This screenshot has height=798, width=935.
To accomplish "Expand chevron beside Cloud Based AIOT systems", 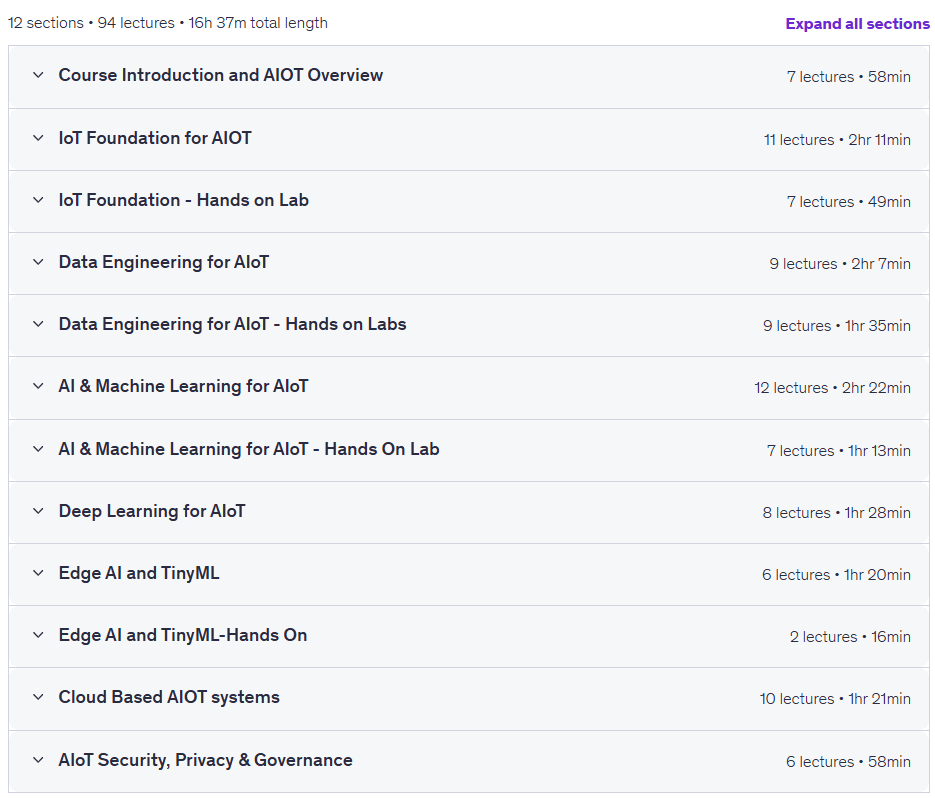I will [38, 697].
